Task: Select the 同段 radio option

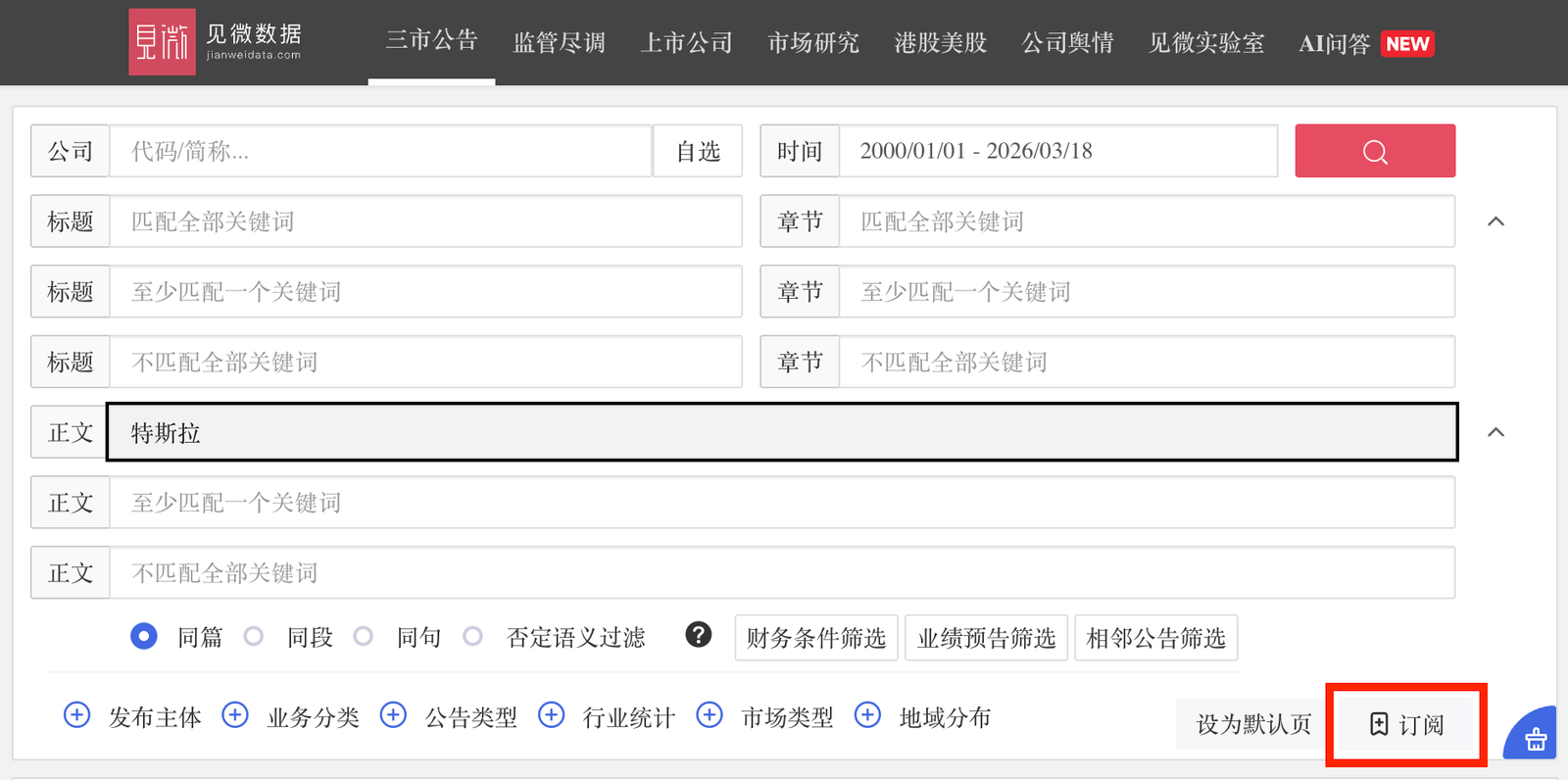Action: [x=254, y=637]
